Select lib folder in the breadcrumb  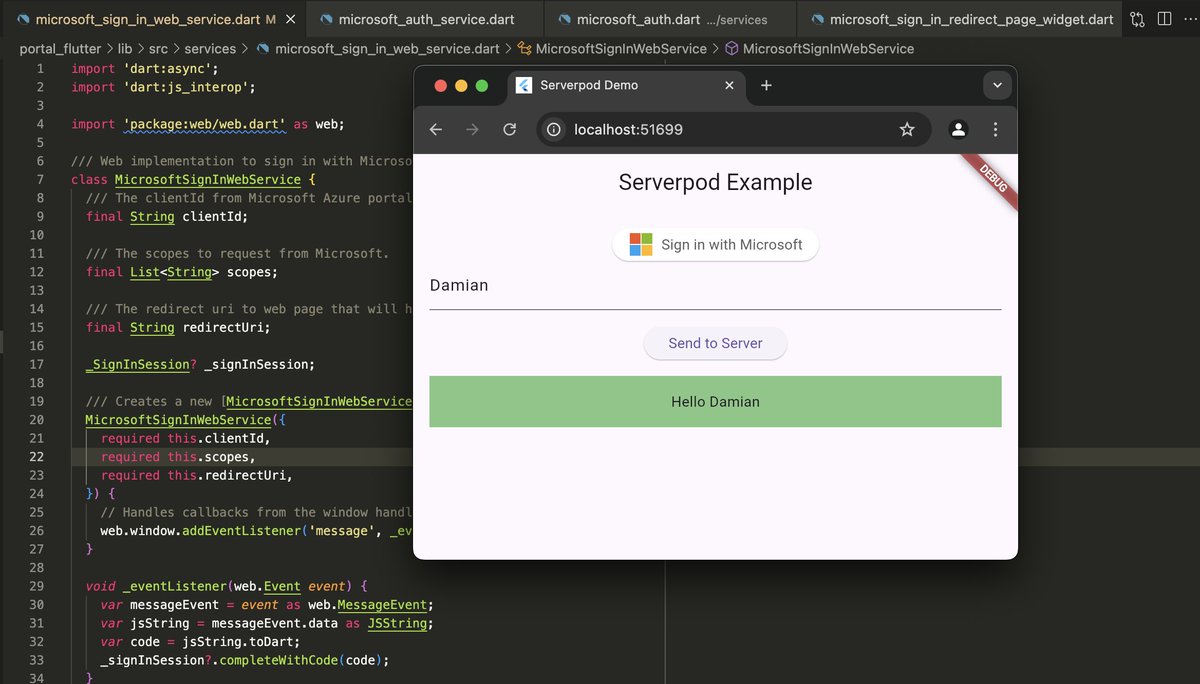(x=125, y=48)
